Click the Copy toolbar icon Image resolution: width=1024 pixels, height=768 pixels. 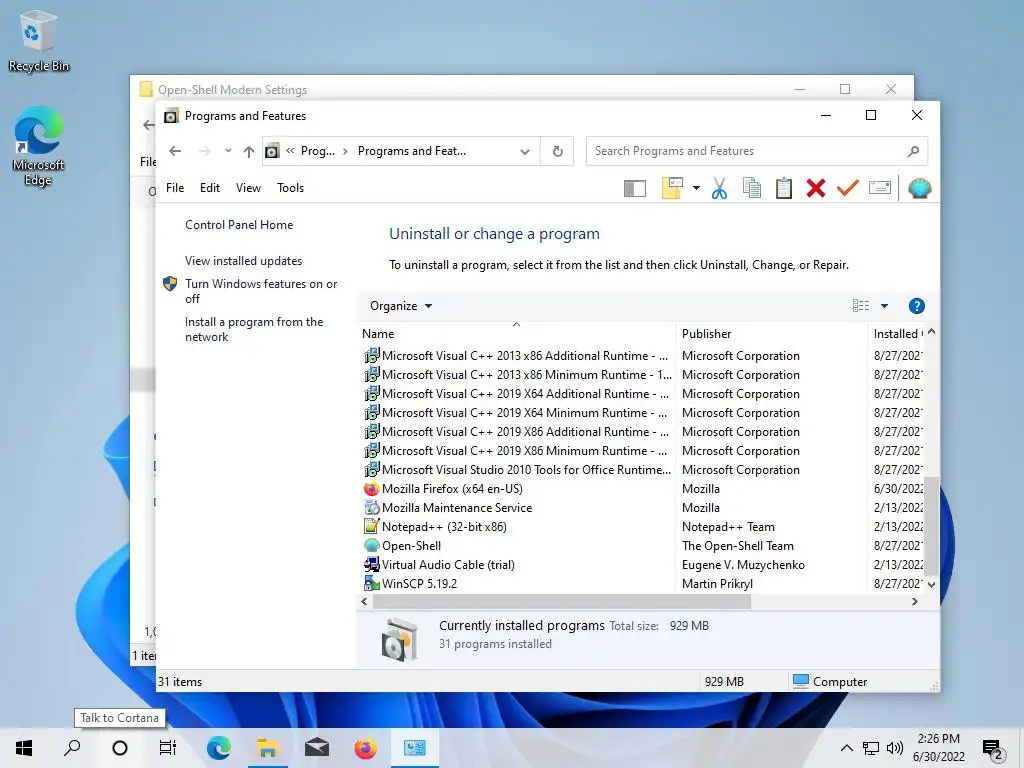coord(752,189)
